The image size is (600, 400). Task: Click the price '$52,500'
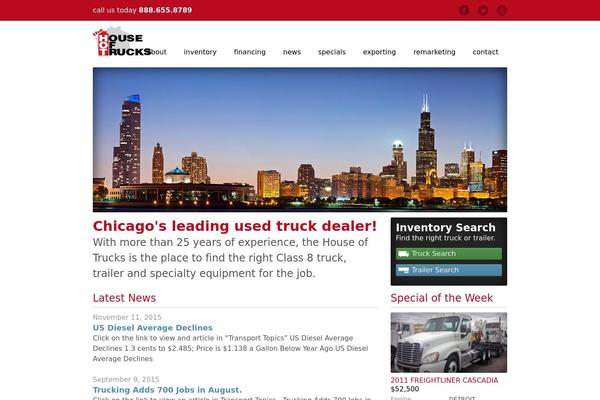pyautogui.click(x=405, y=389)
